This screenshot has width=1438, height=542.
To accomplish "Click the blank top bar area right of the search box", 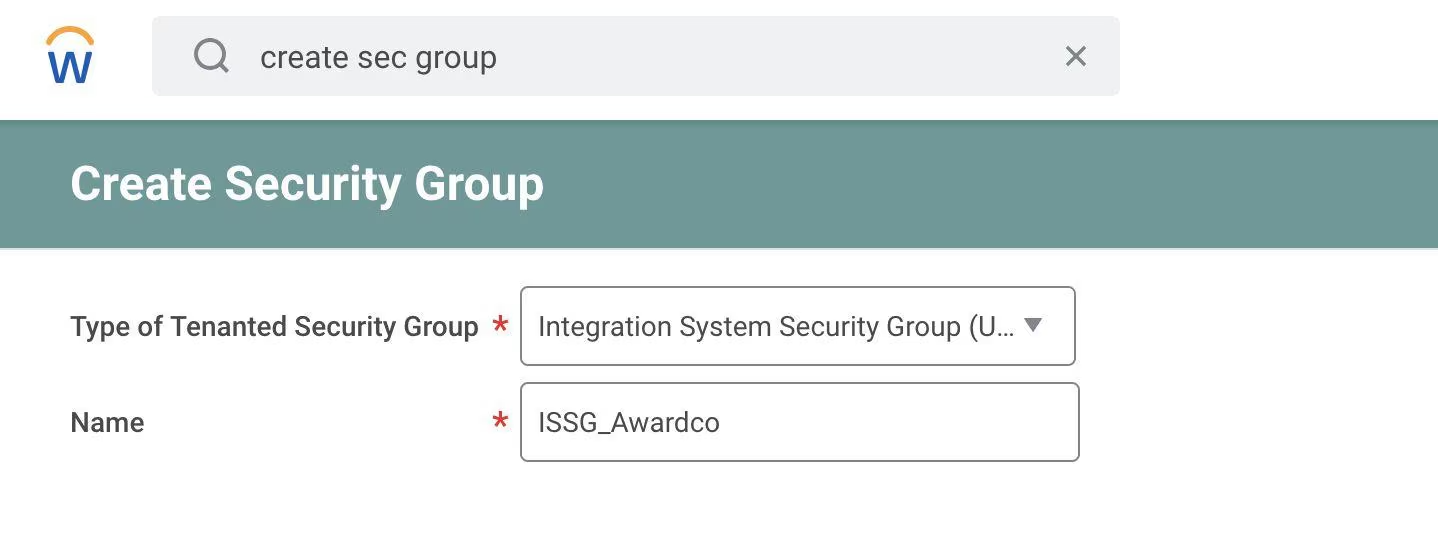I will 1280,56.
